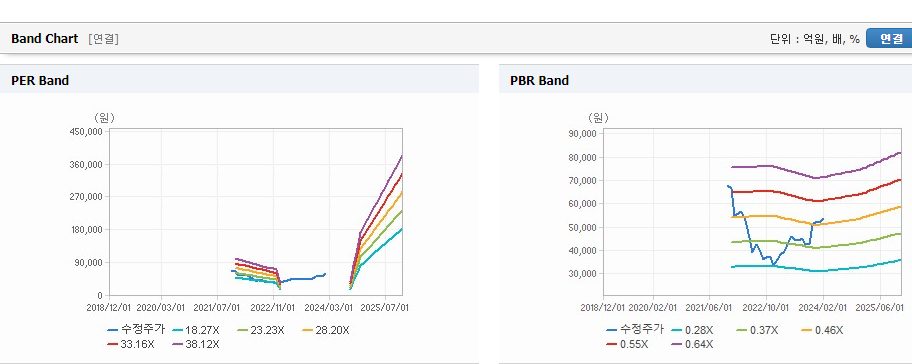
Task: Toggle the 28.20X legend entry
Action: (326, 330)
